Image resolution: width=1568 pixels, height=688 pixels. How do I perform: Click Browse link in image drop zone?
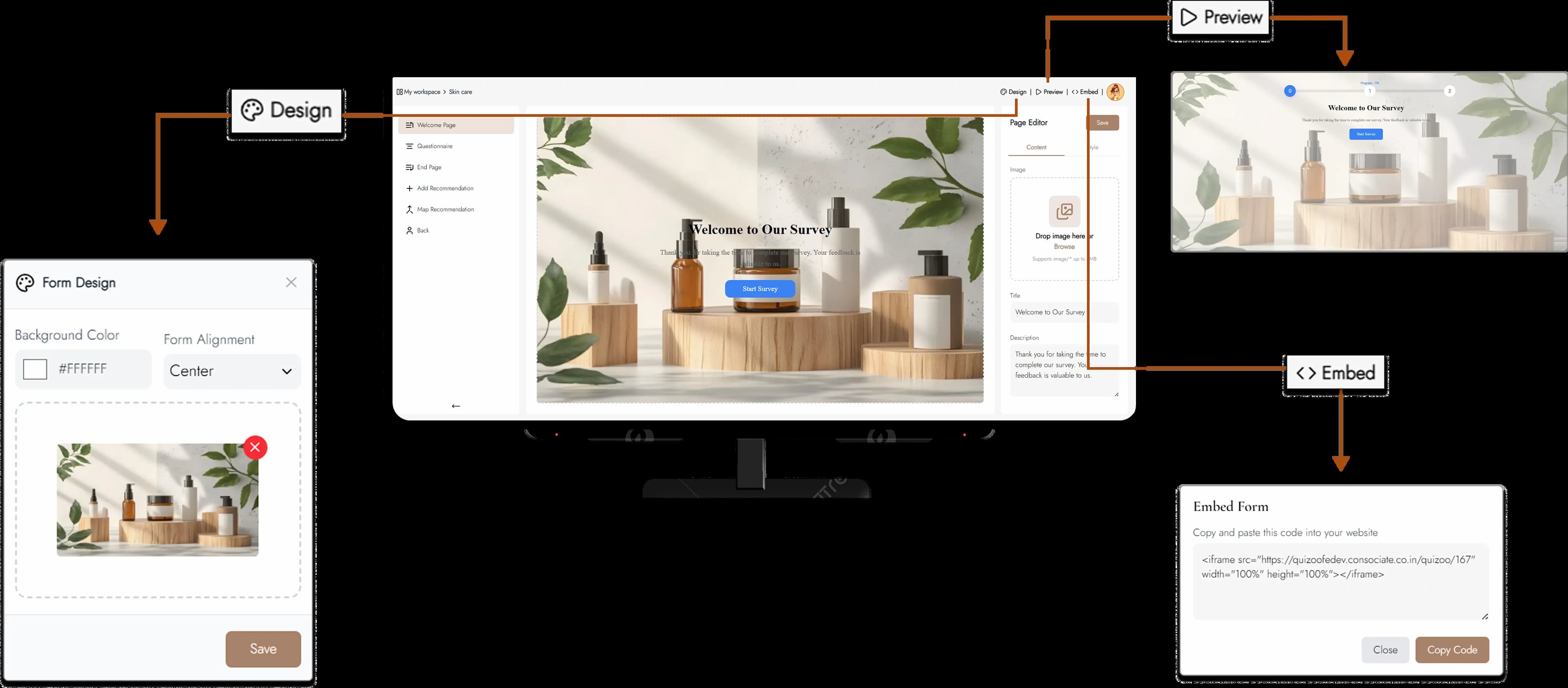point(1064,247)
